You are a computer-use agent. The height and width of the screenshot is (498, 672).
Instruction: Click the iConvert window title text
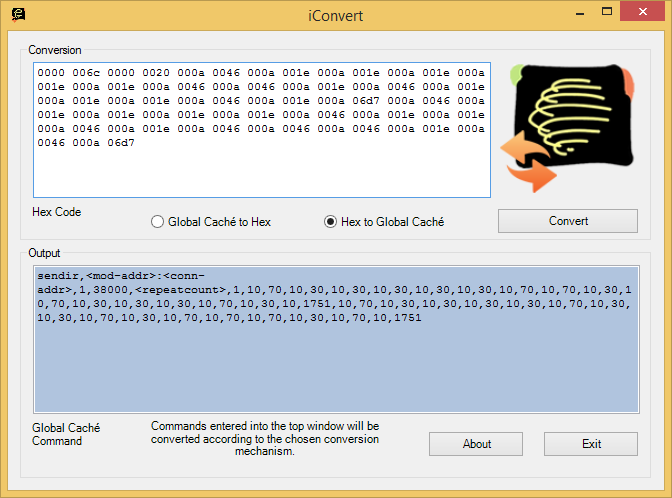tap(336, 16)
